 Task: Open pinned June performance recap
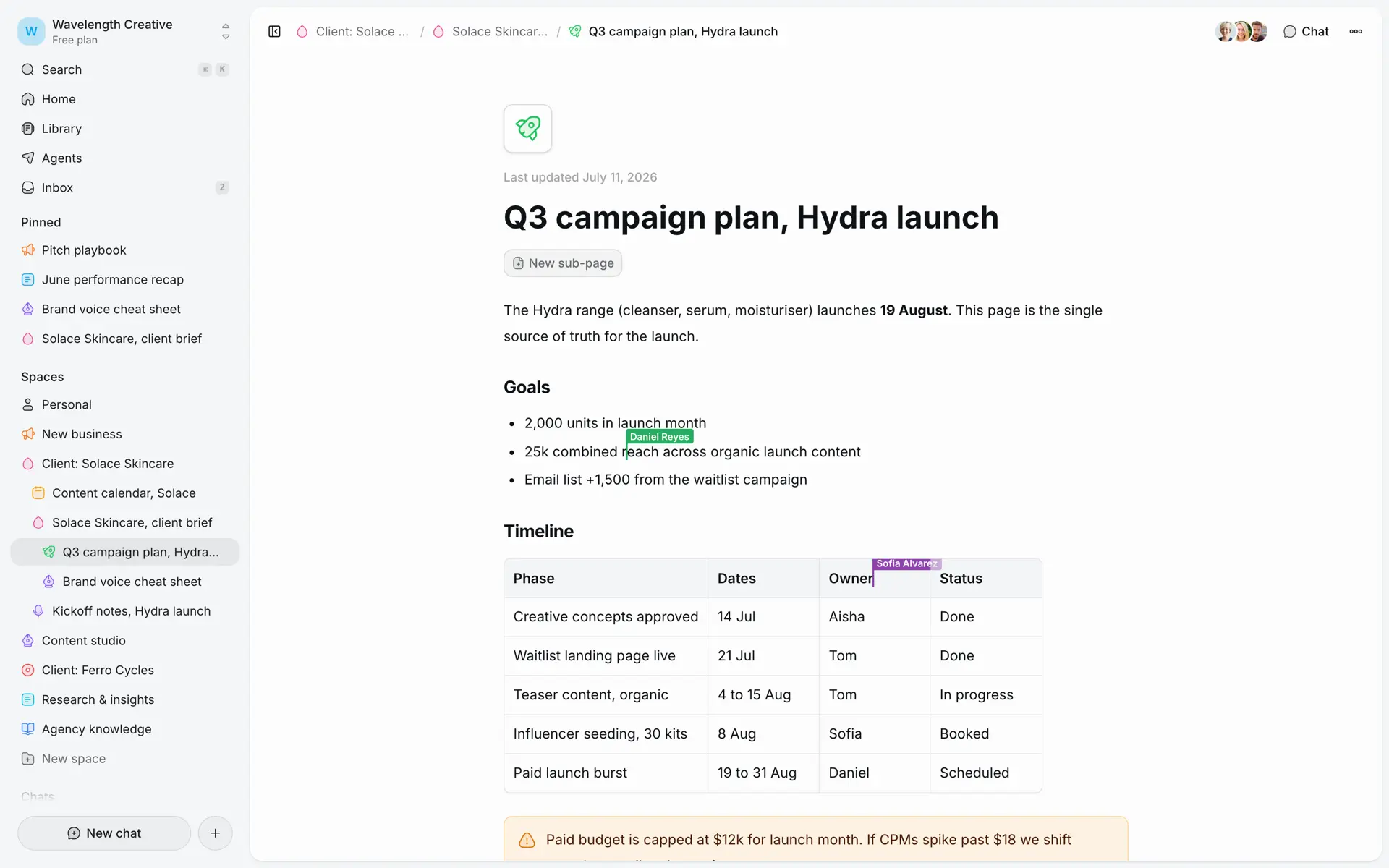point(125,280)
